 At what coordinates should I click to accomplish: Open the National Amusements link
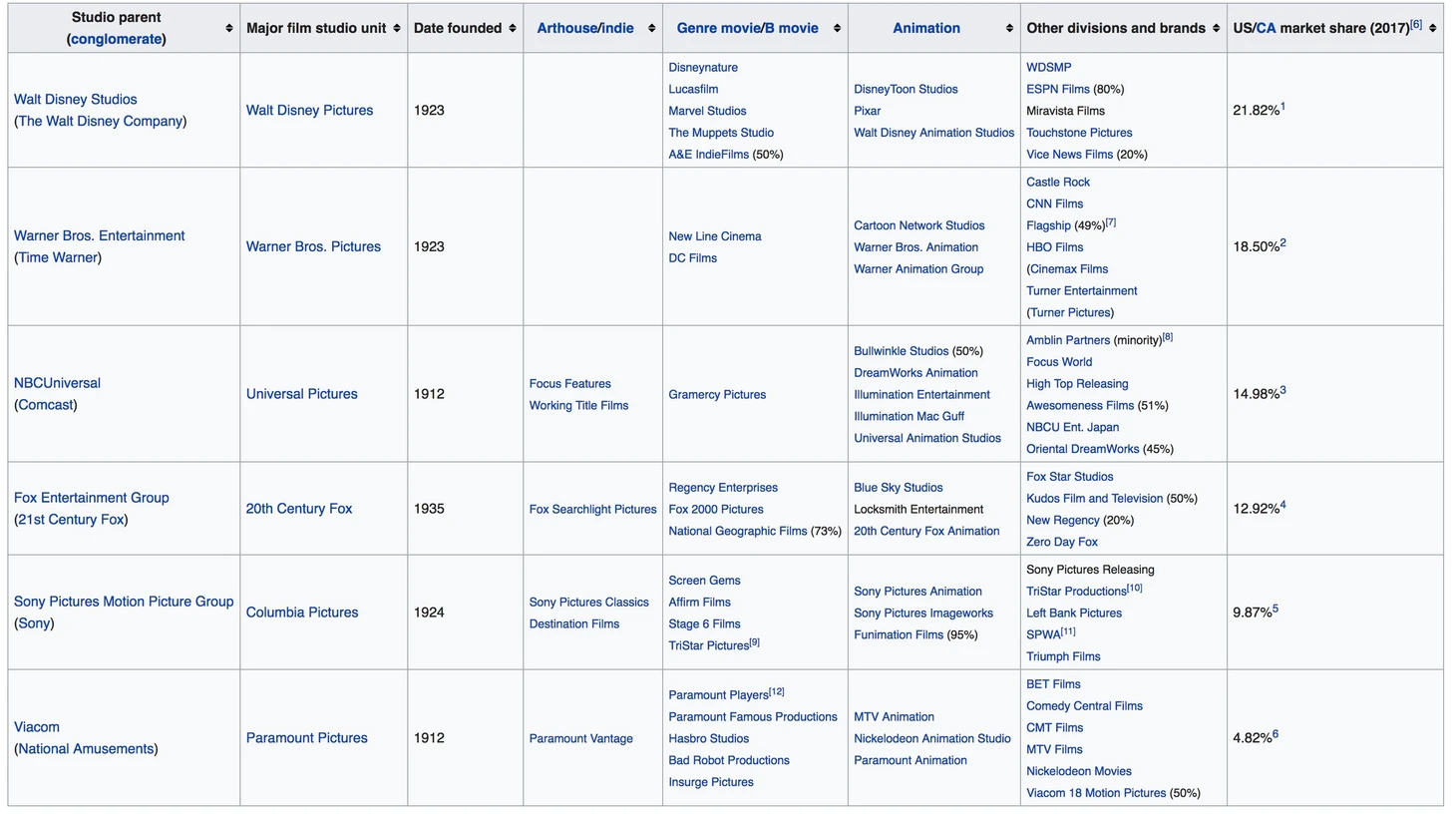coord(86,749)
